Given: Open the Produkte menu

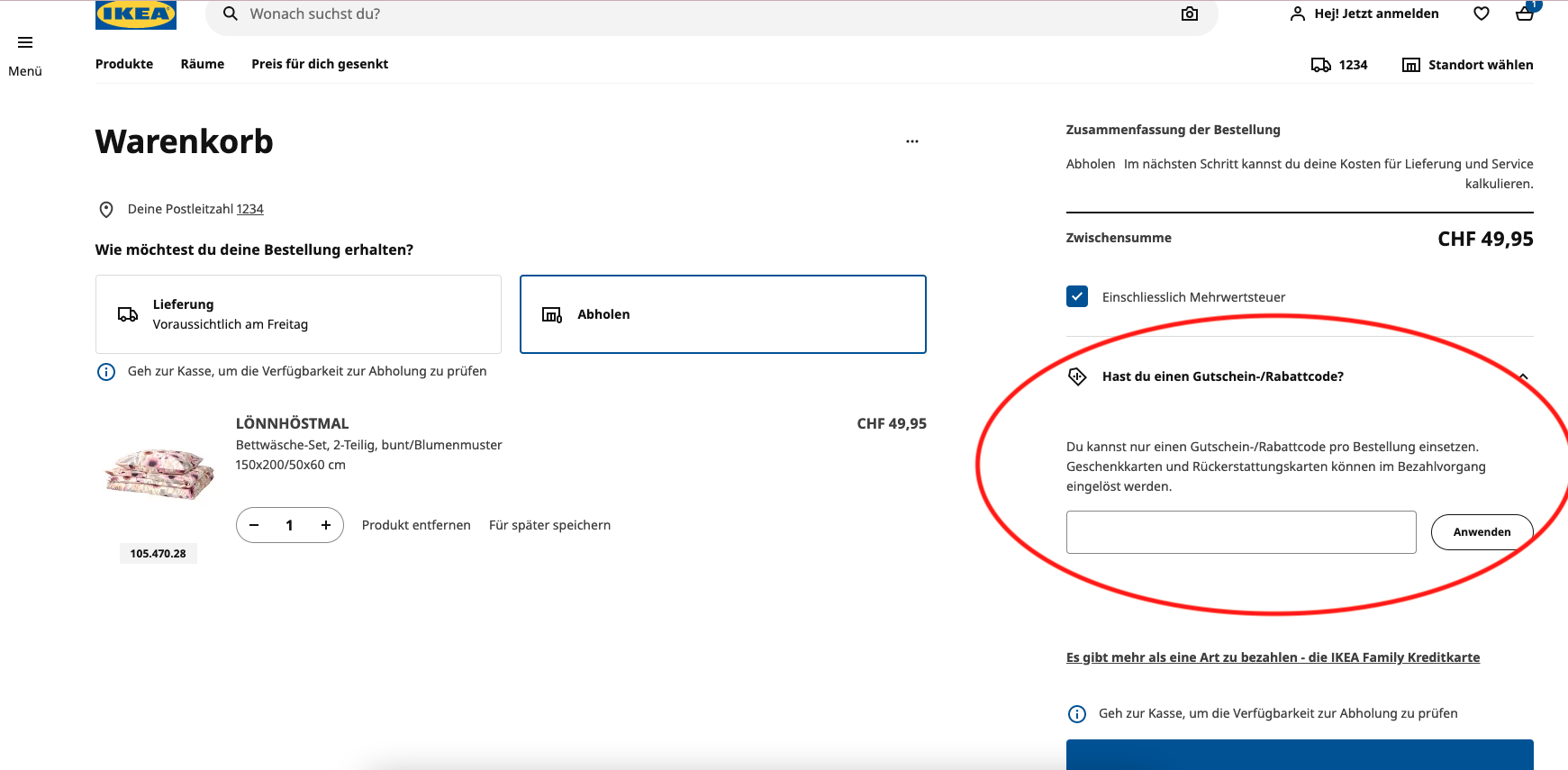Looking at the screenshot, I should click(x=124, y=64).
